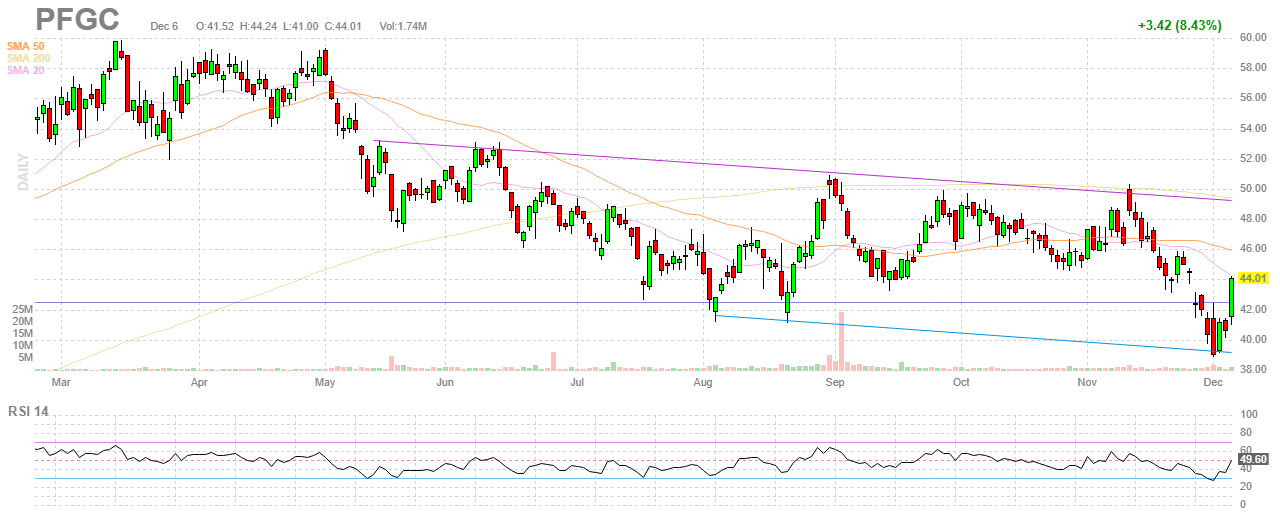1280x520 pixels.
Task: Click the tall volume spike bar near September
Action: 841,341
